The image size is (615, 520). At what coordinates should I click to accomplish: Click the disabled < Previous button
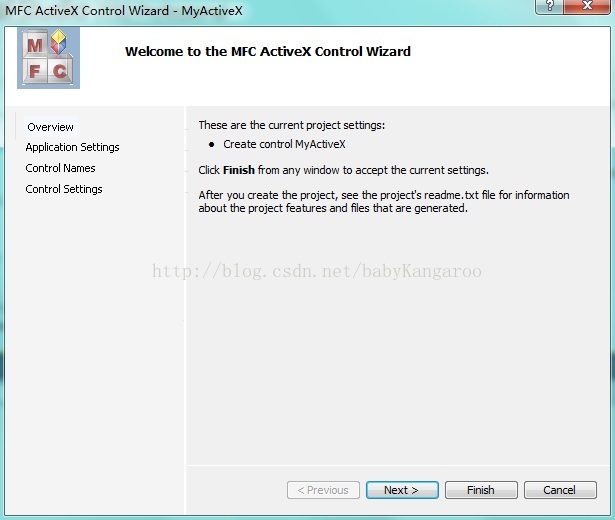pos(323,490)
